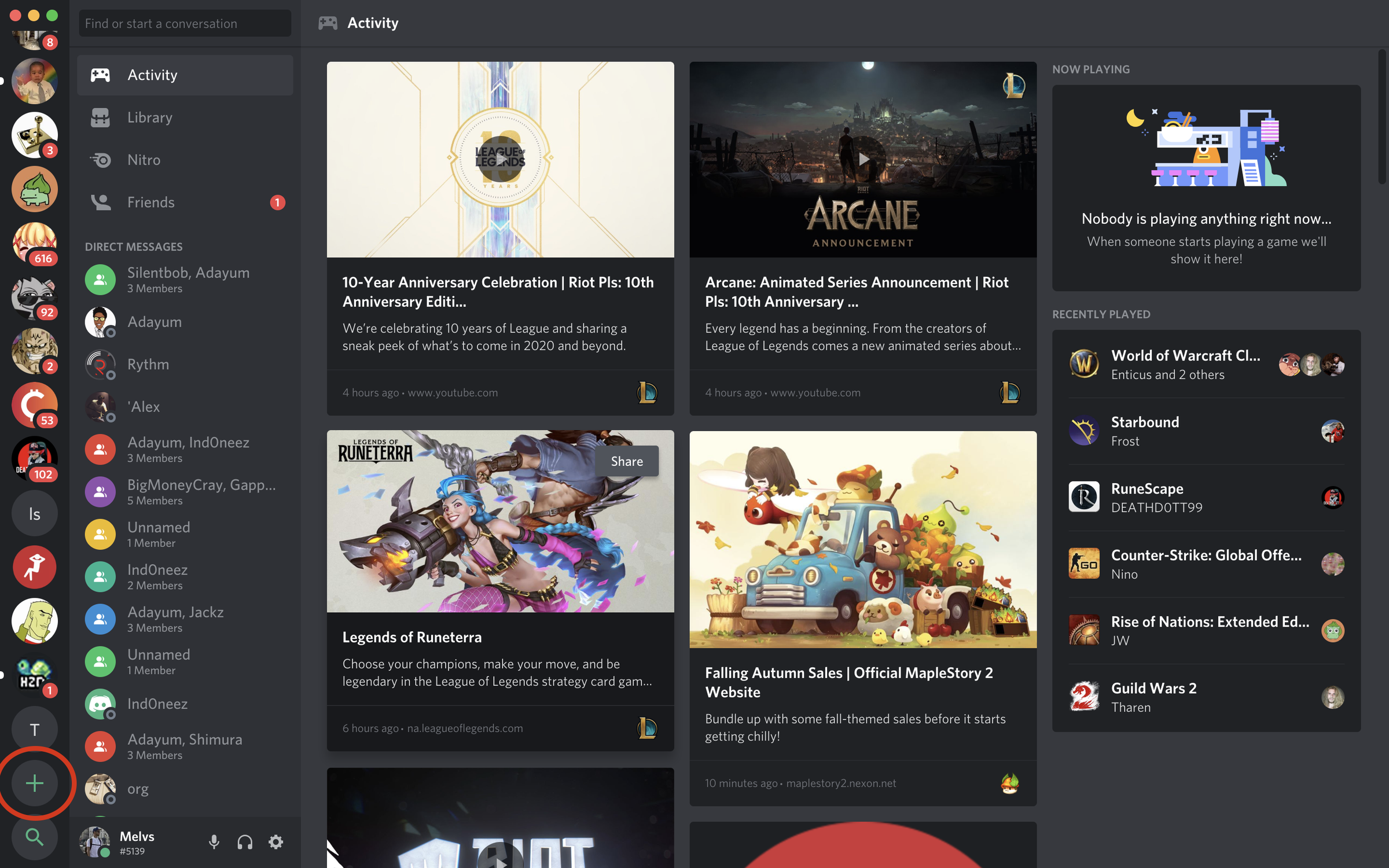Click Tharen's avatar next to Guild Wars 2
Screen dimensions: 1389x868
(x=1332, y=697)
